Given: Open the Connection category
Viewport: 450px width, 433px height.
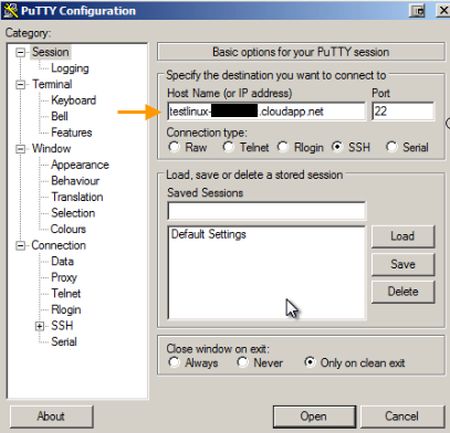Looking at the screenshot, I should pyautogui.click(x=59, y=245).
